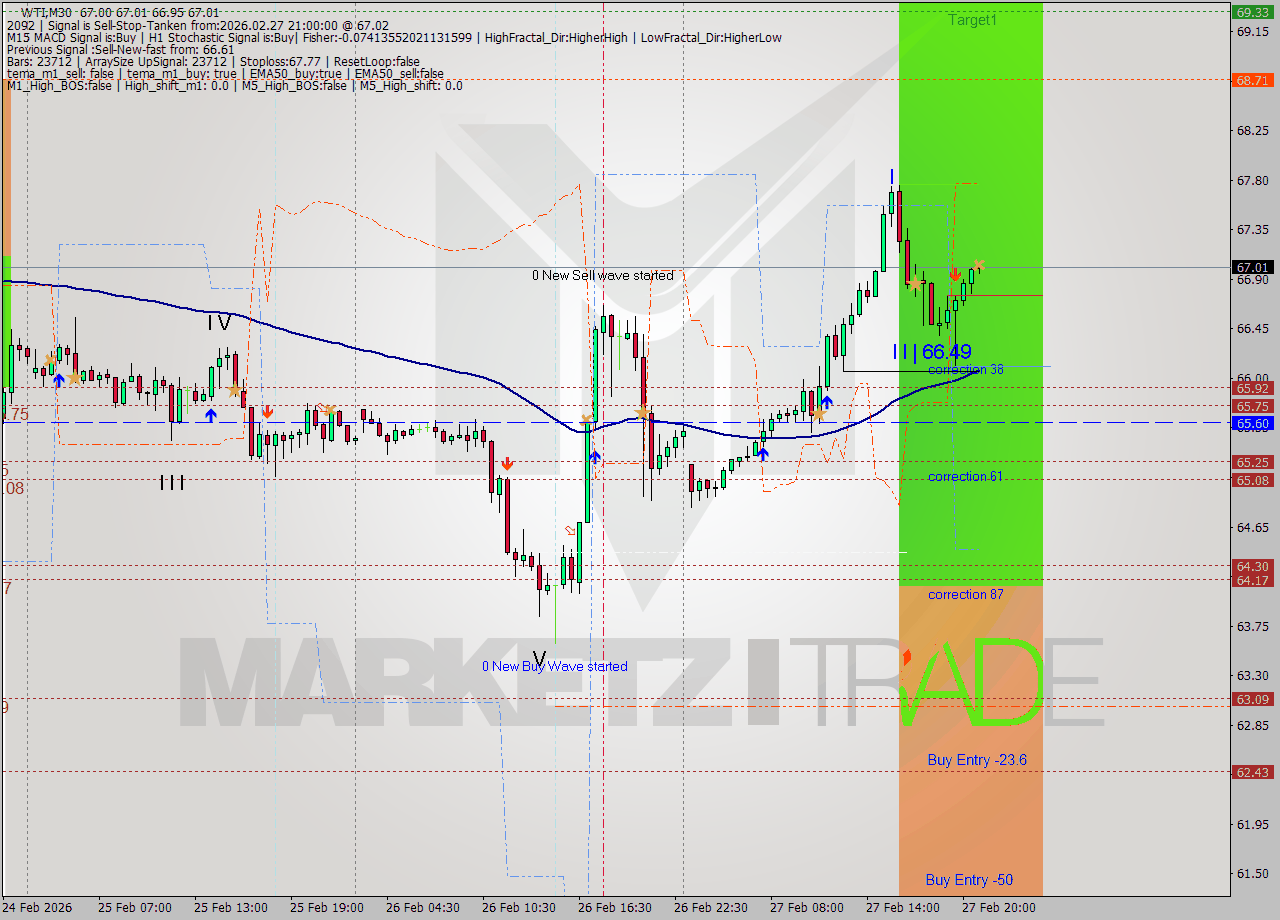Click the '0 New Sell wave started' text
The image size is (1280, 920).
click(x=601, y=275)
